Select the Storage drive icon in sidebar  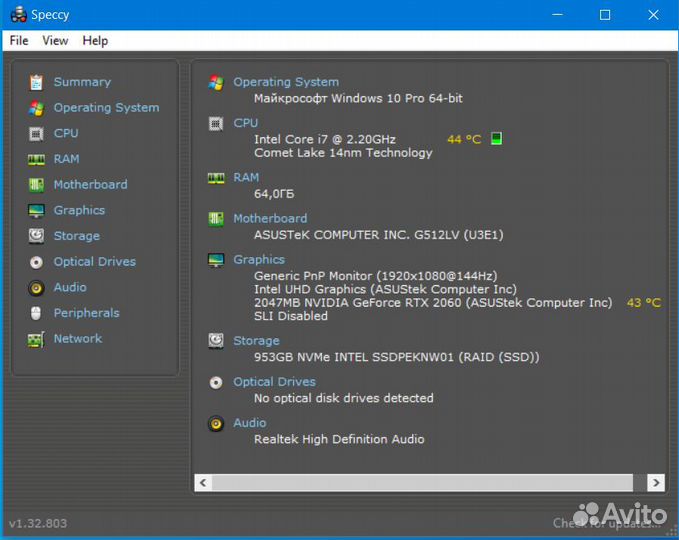(x=36, y=236)
